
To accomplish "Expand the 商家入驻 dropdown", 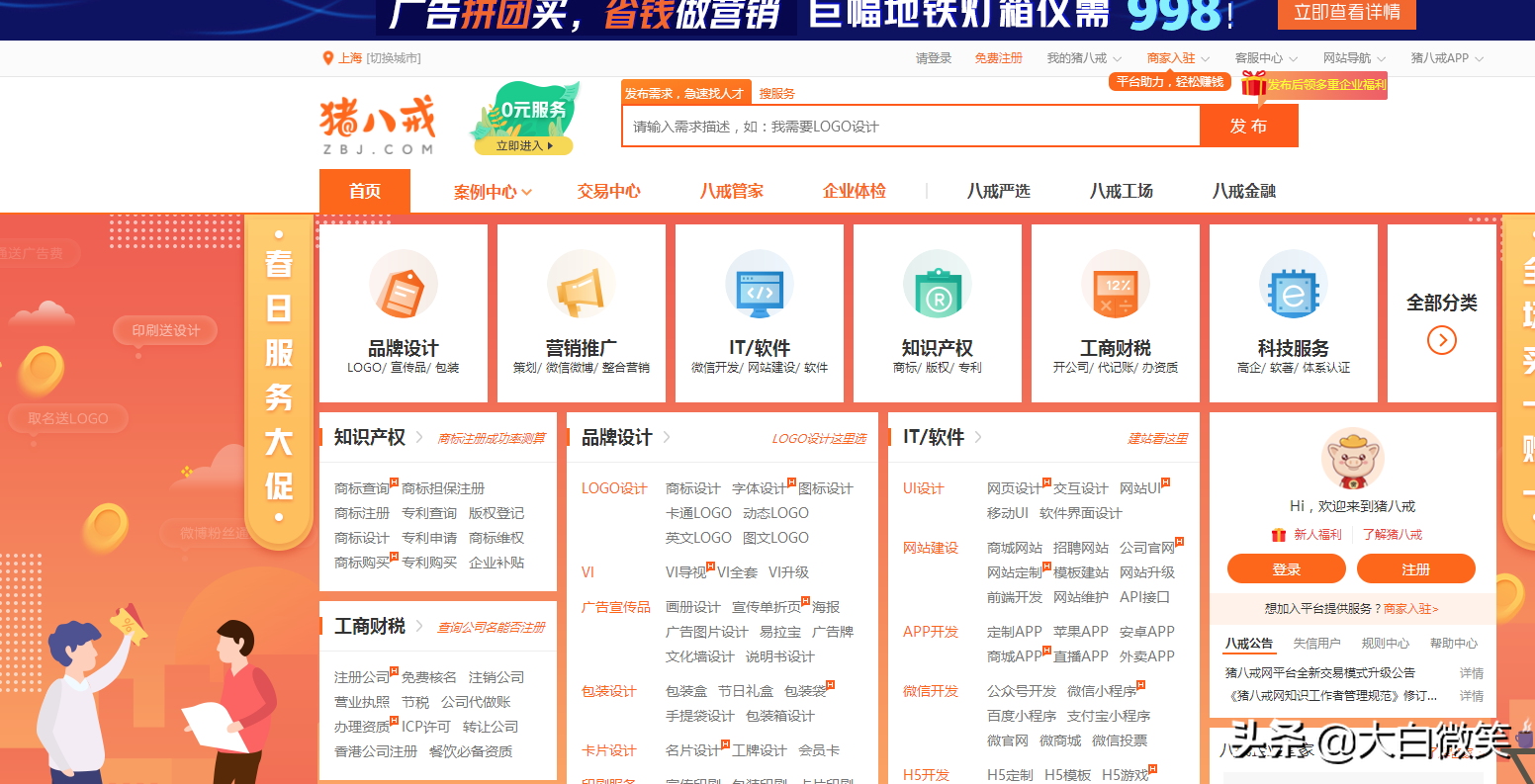I will tap(1178, 58).
